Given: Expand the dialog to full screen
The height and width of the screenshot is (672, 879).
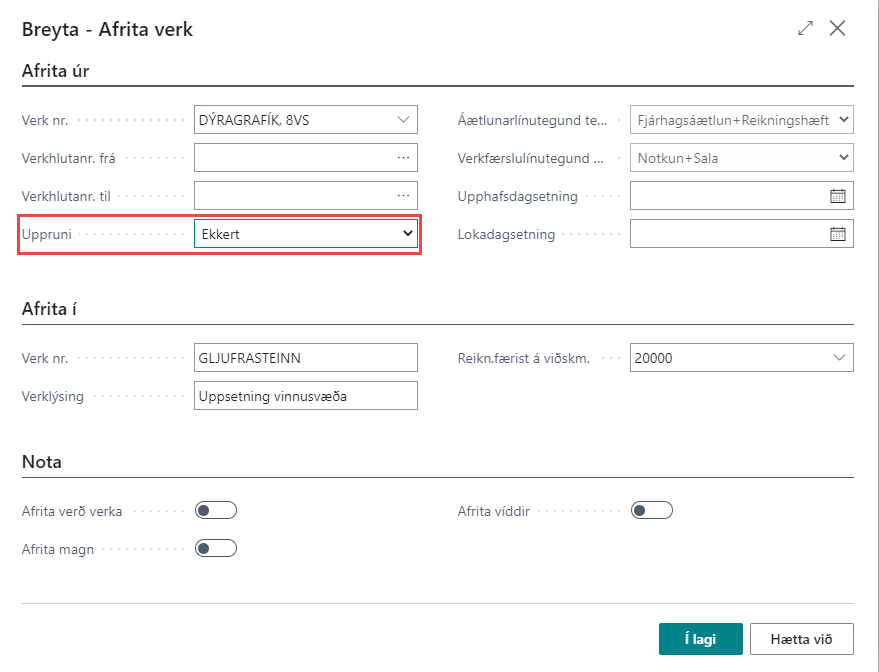Looking at the screenshot, I should click(805, 29).
